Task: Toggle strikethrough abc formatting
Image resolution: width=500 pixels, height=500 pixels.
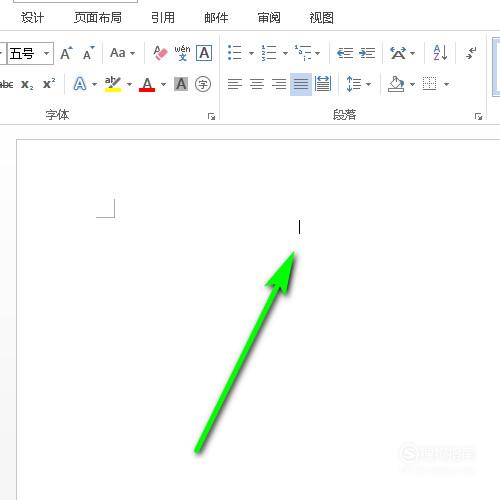Action: [7, 84]
